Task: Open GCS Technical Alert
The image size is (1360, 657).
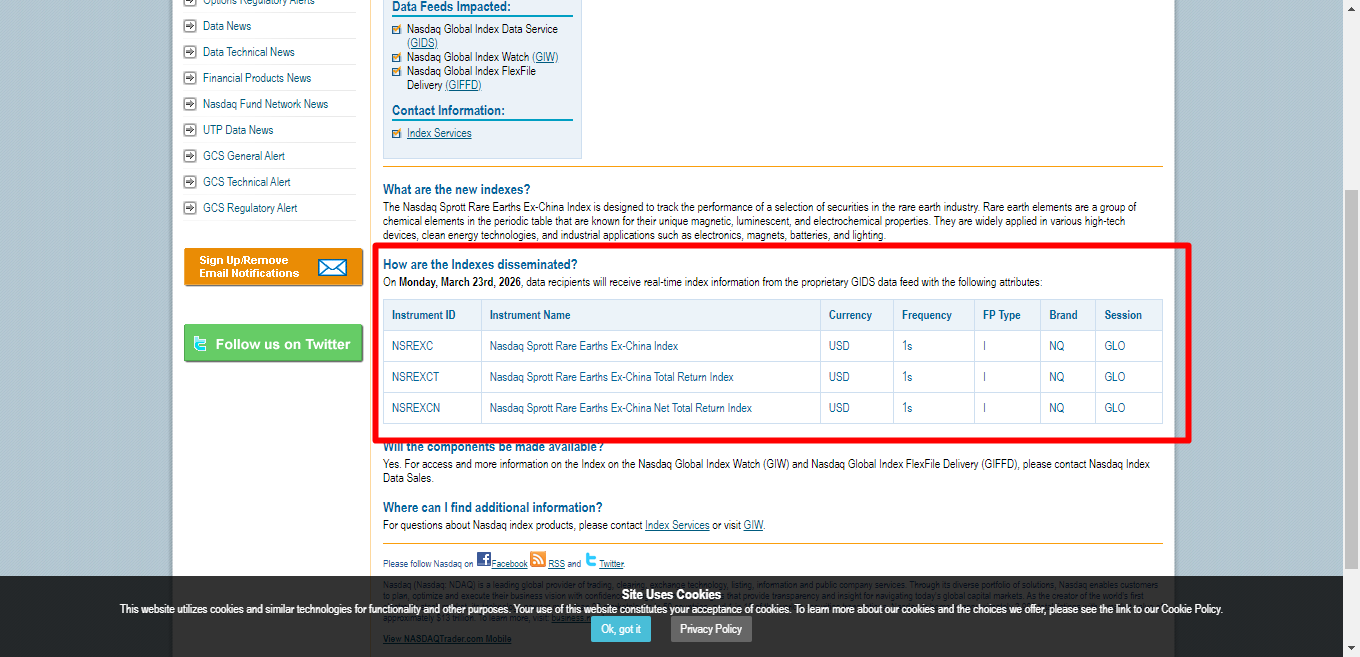Action: [x=247, y=182]
